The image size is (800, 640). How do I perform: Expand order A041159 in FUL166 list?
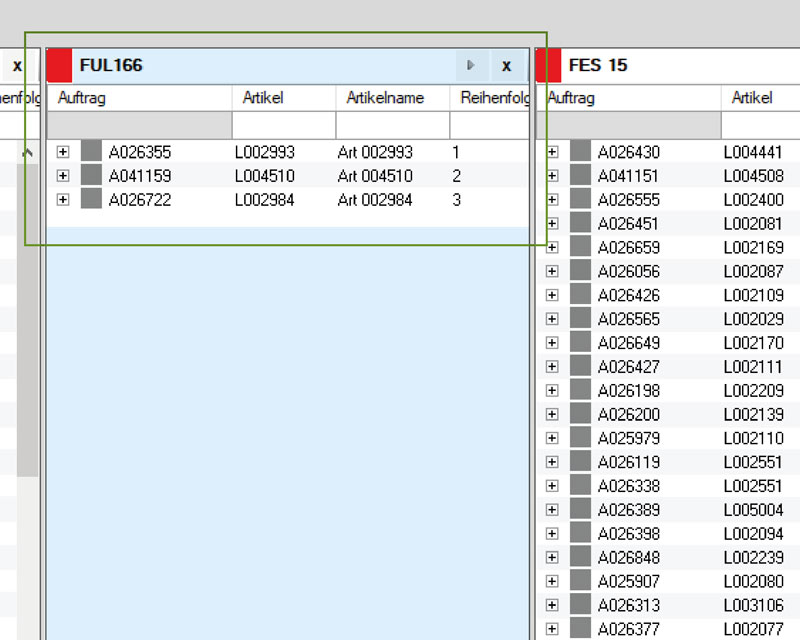[x=63, y=176]
